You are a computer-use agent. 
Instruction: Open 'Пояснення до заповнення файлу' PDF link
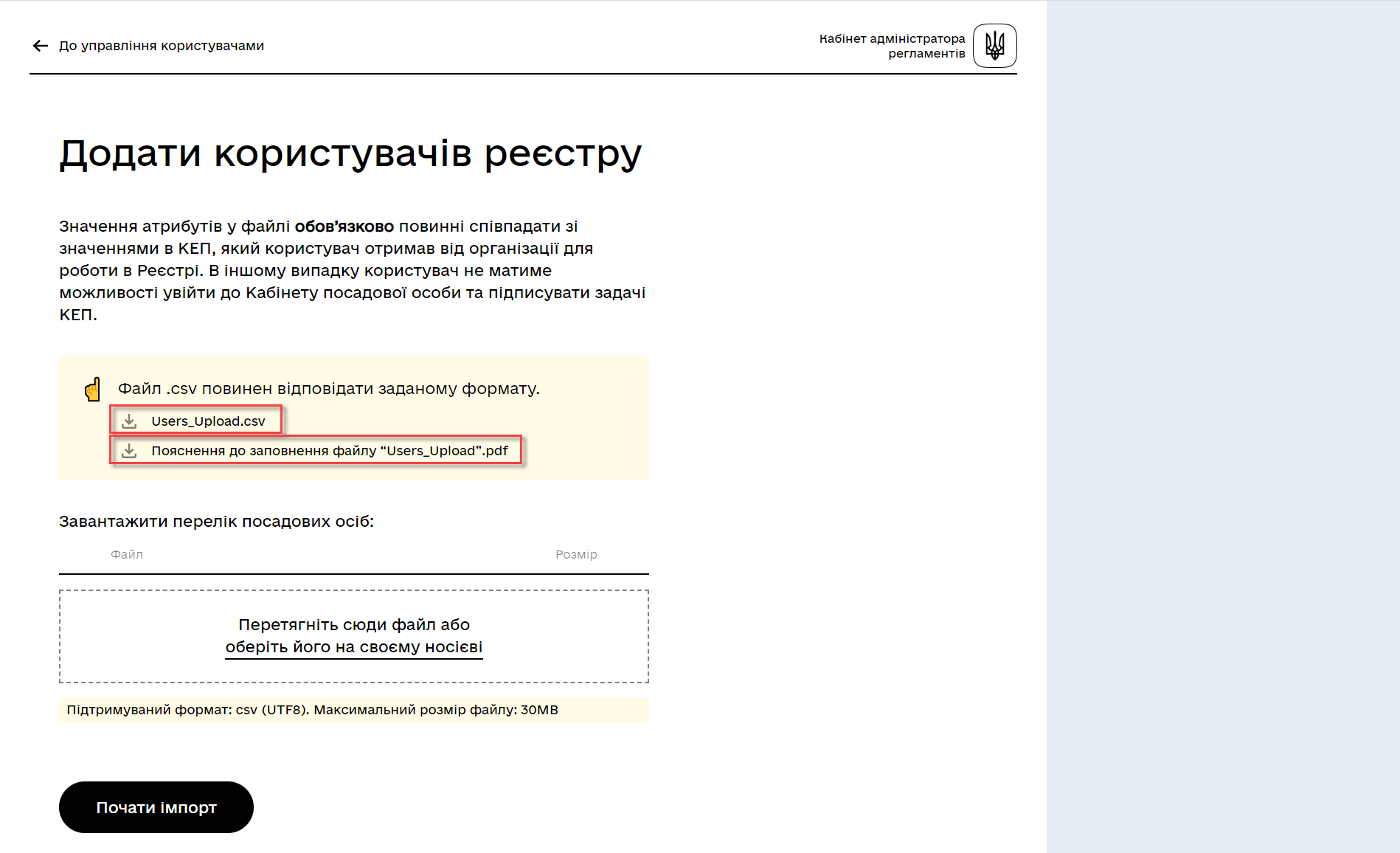click(330, 450)
